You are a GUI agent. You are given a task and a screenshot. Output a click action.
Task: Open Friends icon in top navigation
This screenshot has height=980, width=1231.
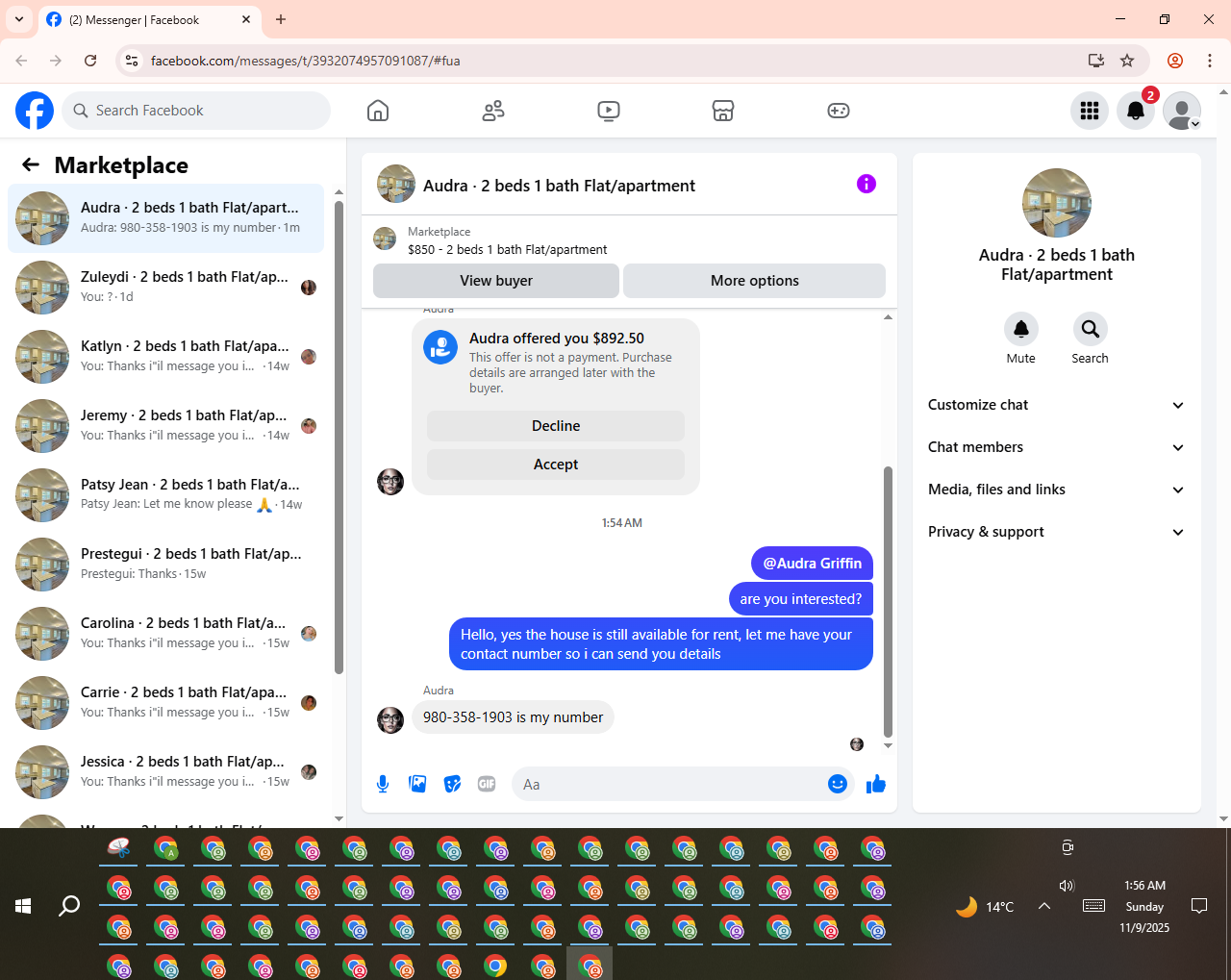493,111
